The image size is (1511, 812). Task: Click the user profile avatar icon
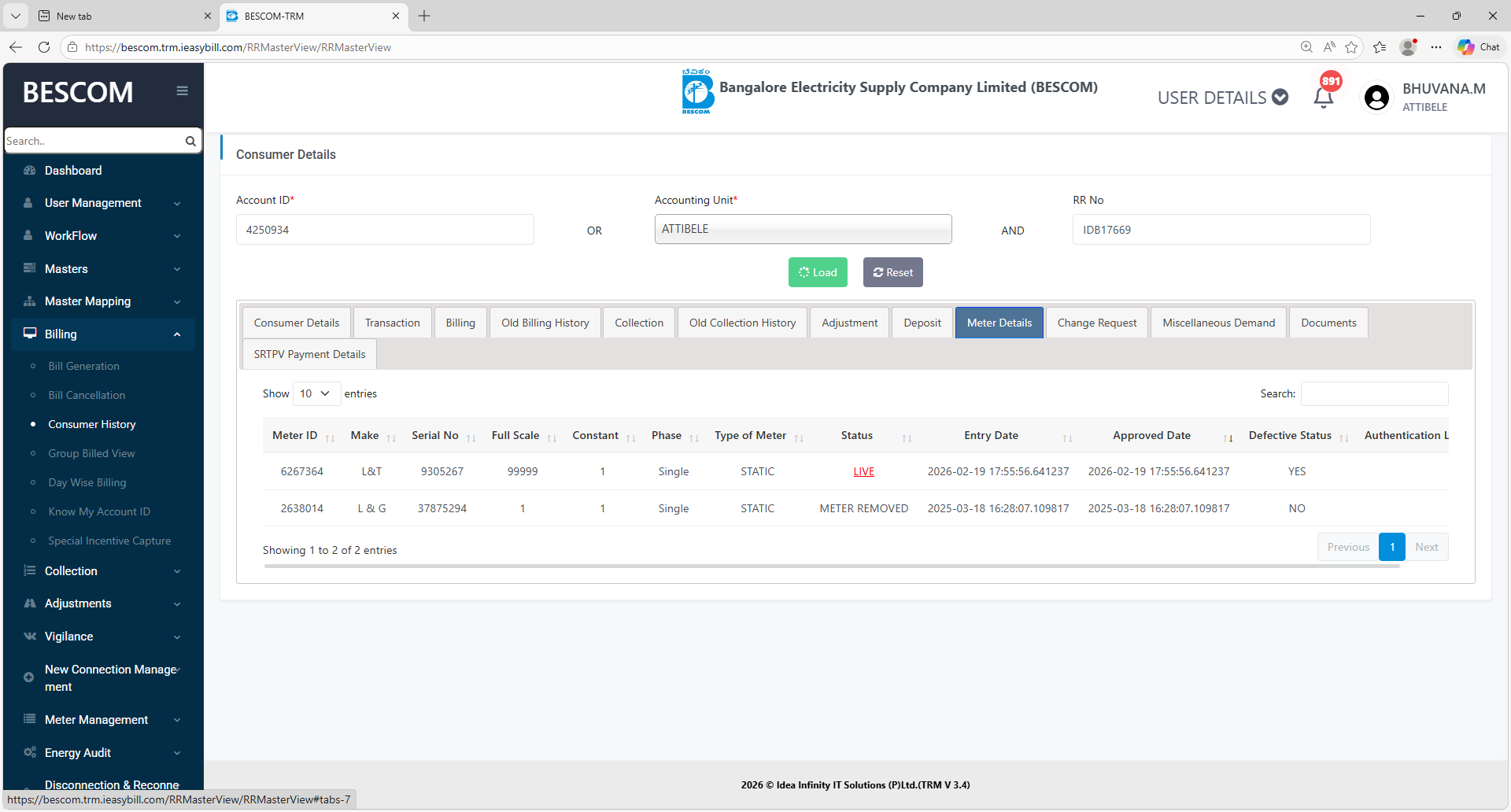point(1376,98)
